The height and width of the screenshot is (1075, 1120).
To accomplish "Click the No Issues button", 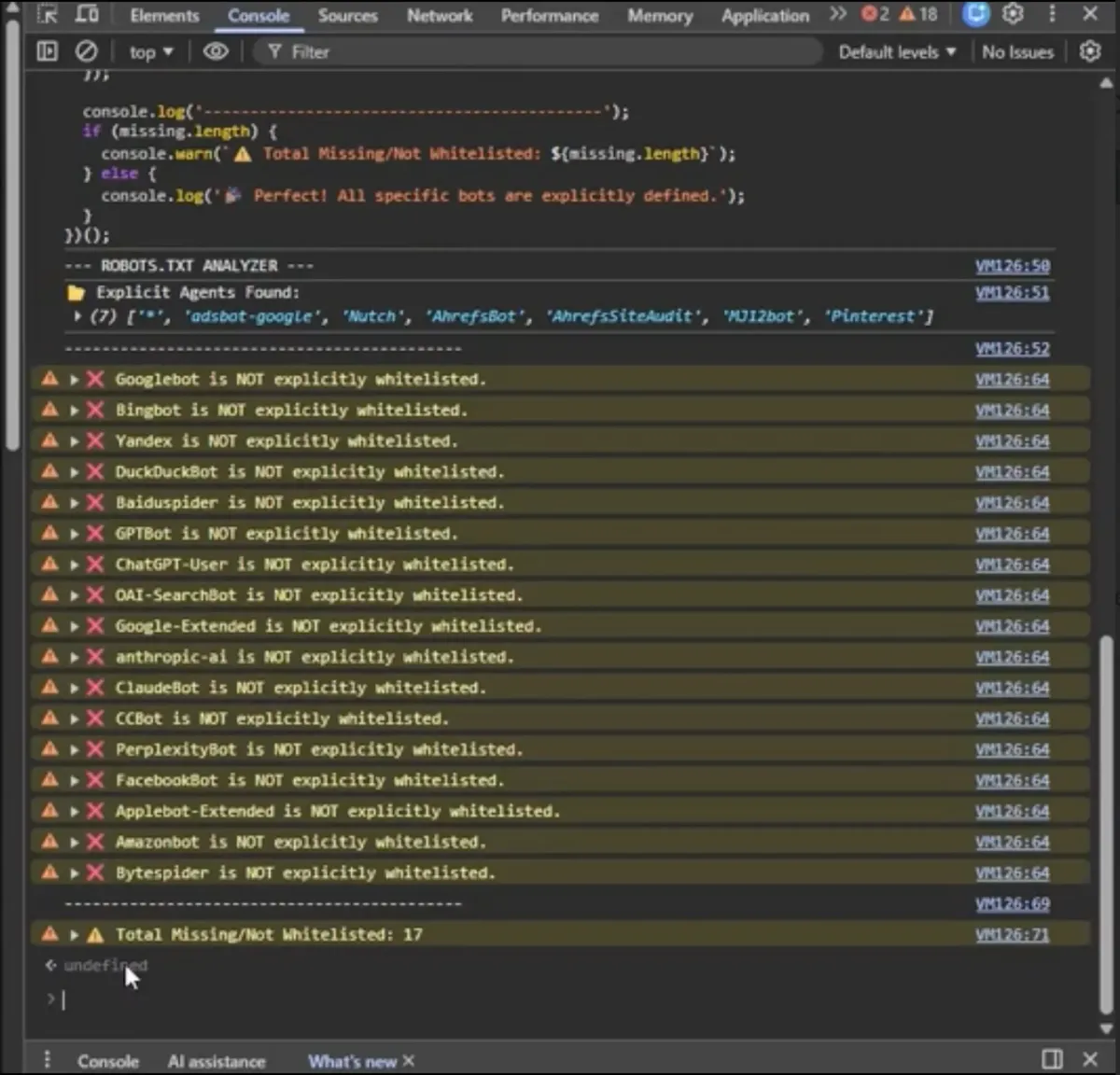I will click(1017, 52).
